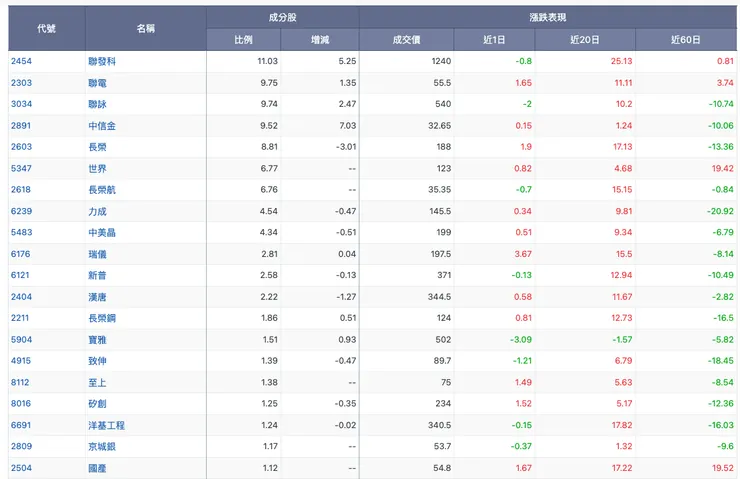This screenshot has height=479, width=740.
Task: Select 聯發科 20-day value 25.13
Action: 622,61
